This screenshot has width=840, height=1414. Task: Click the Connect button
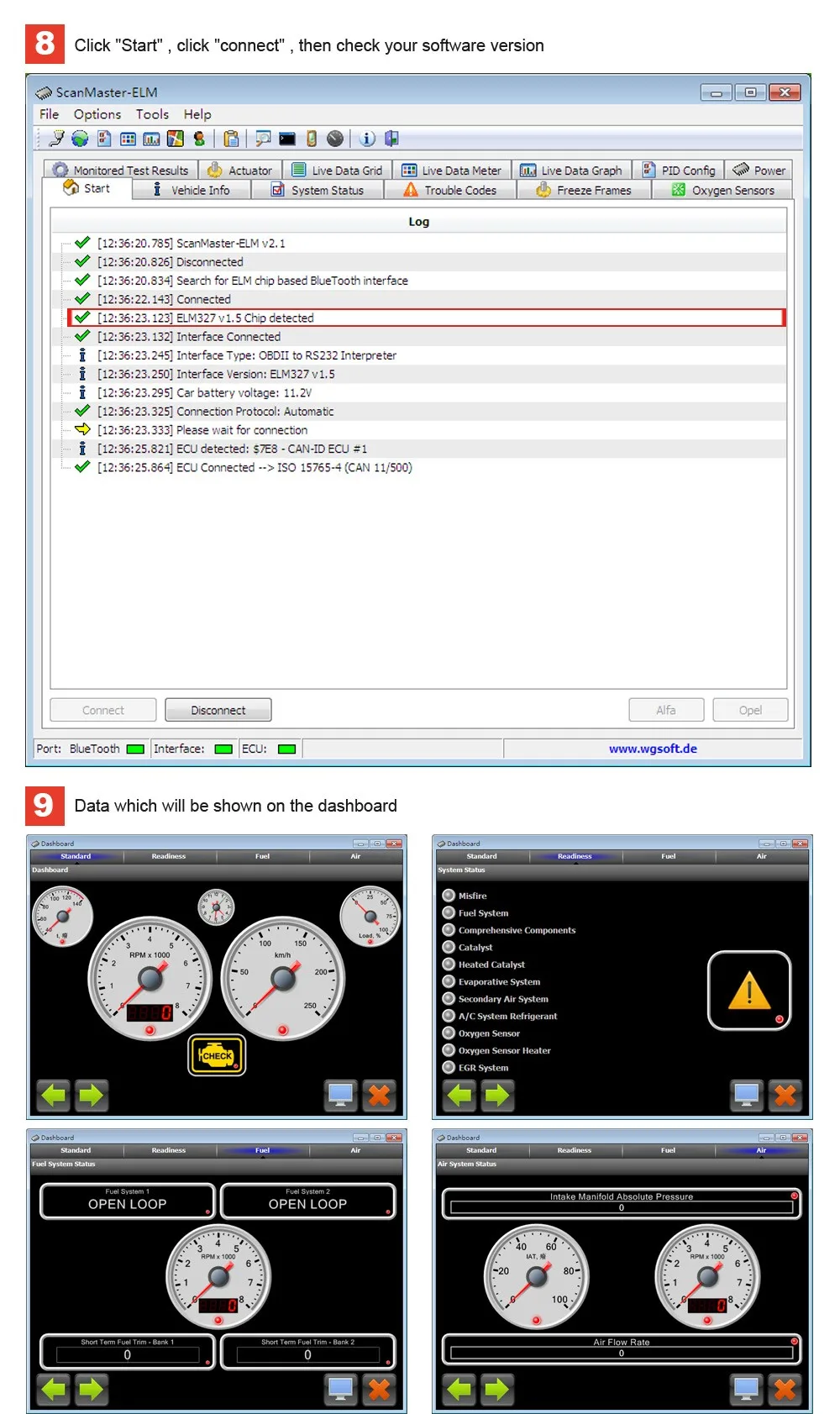[x=103, y=710]
